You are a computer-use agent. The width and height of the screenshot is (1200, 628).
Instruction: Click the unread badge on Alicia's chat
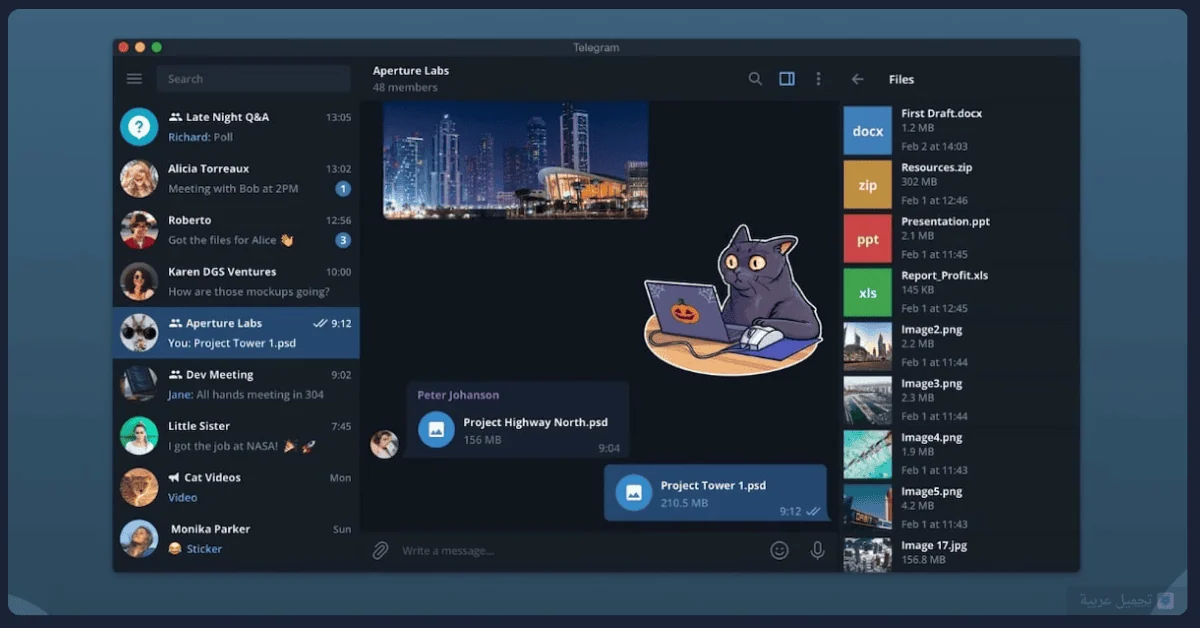click(x=343, y=189)
